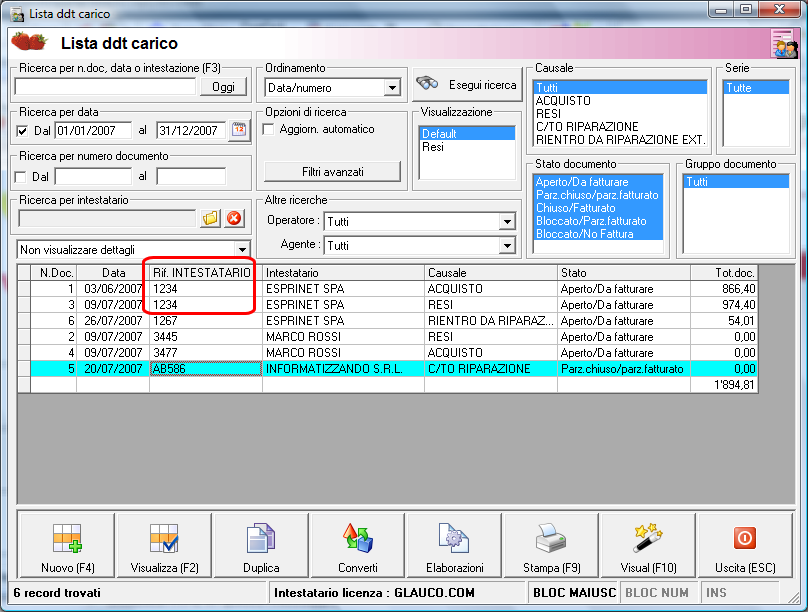
Task: Click the 974,40 total cell
Action: click(x=724, y=304)
